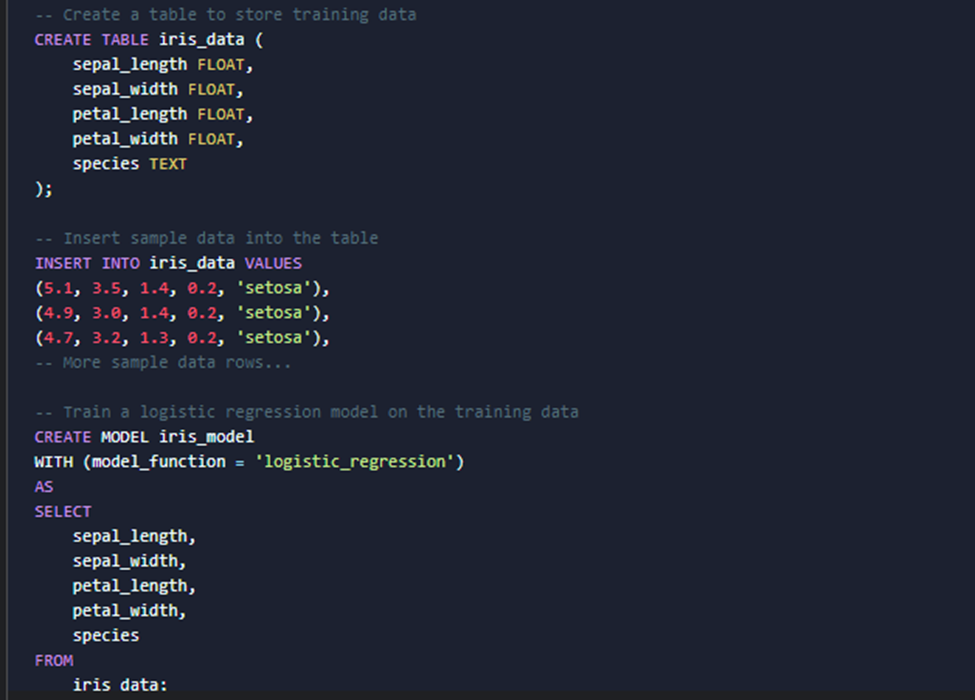Click 'sepal_width,' in the SELECT list
975x700 pixels.
(129, 561)
